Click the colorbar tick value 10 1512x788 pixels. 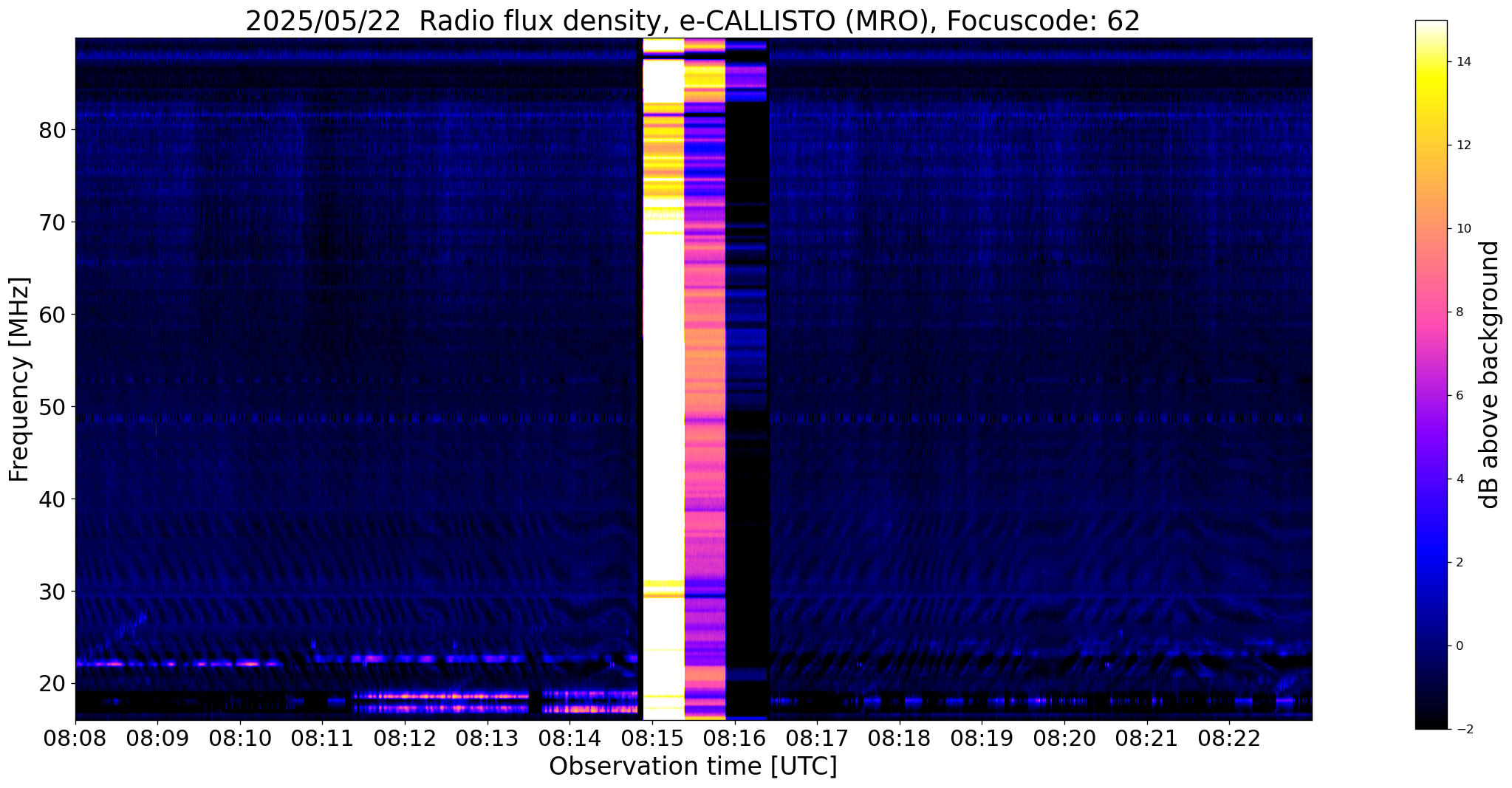pyautogui.click(x=1463, y=229)
